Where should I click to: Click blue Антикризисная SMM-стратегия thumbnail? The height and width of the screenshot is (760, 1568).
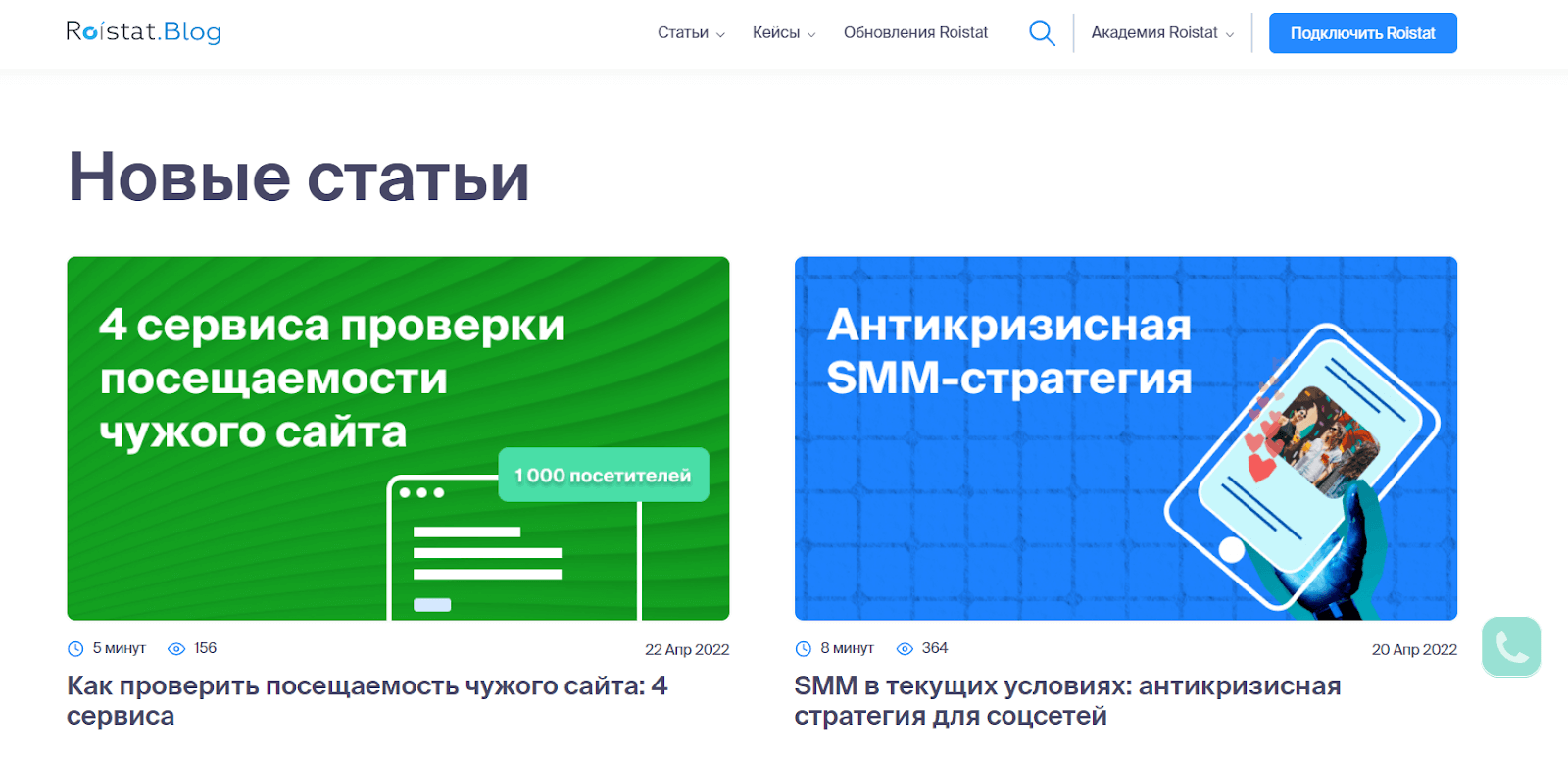pyautogui.click(x=1125, y=438)
